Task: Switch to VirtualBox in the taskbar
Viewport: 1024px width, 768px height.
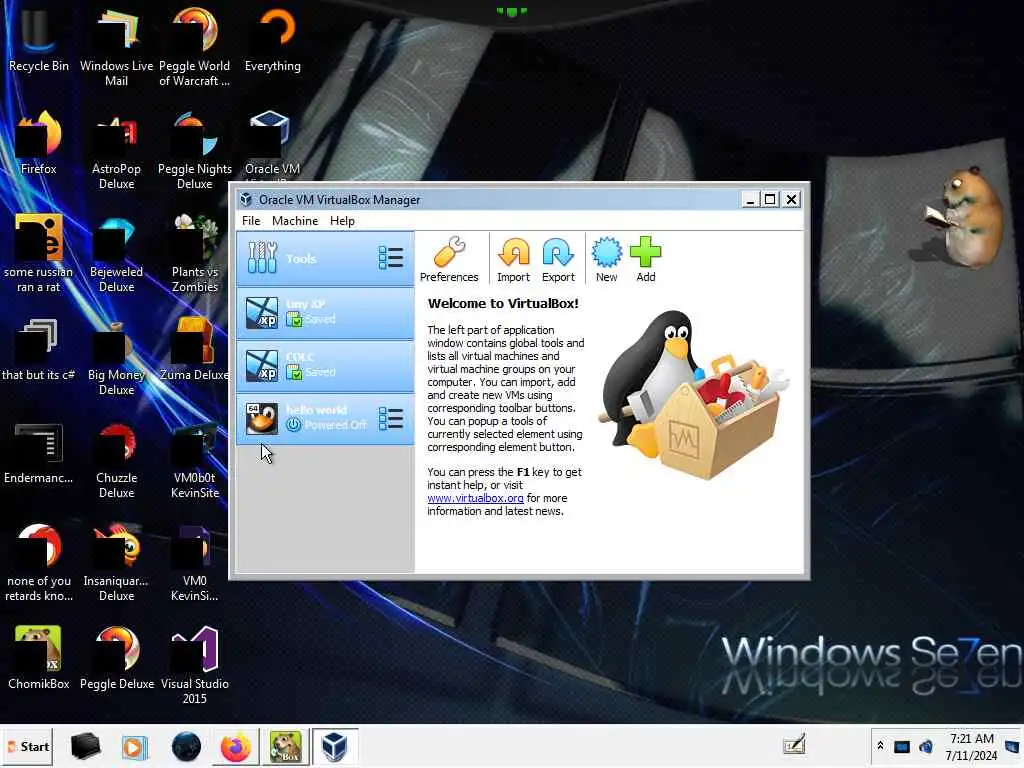Action: point(334,746)
